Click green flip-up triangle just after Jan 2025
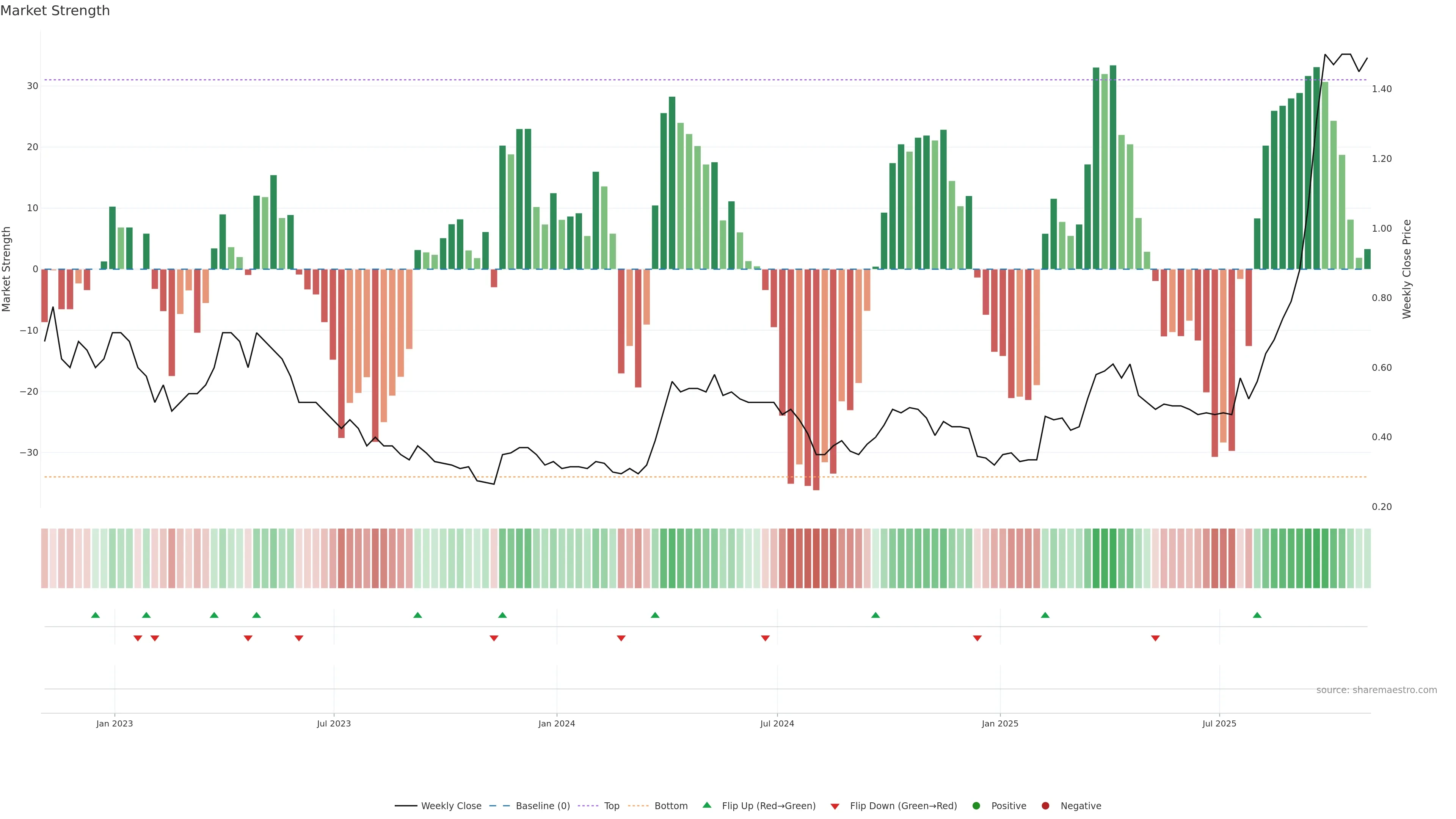Screen dimensions: 1456x819 (x=1045, y=615)
